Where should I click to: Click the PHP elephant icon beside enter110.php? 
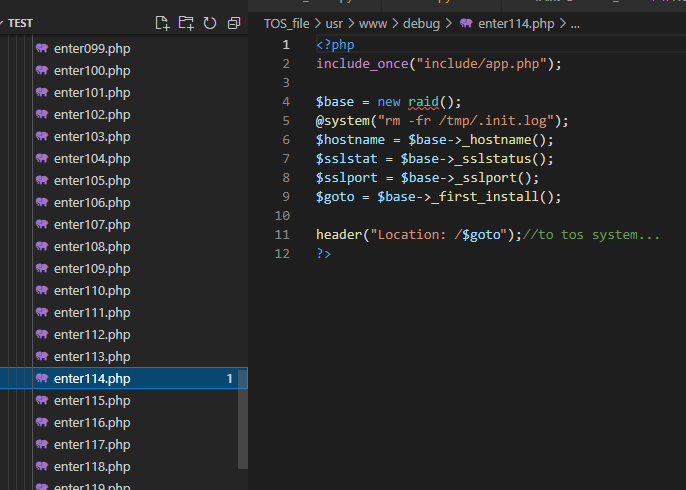(42, 290)
